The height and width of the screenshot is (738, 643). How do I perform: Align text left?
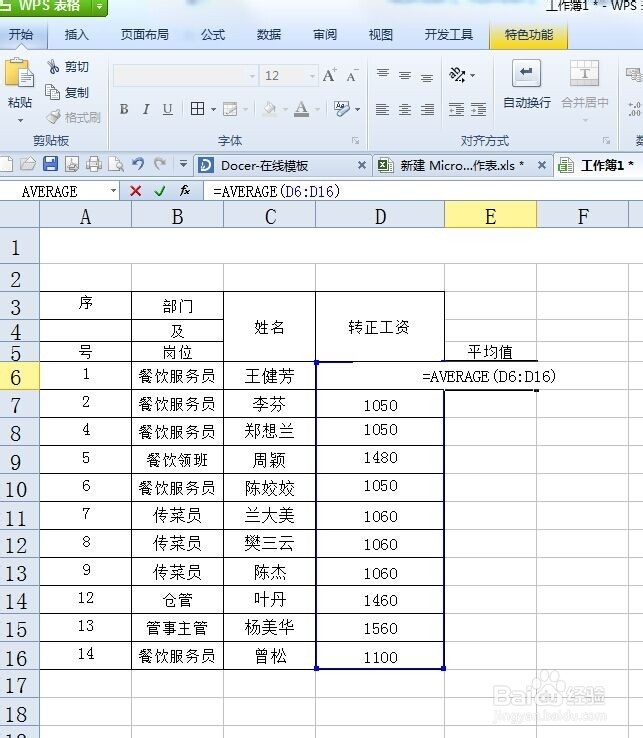click(x=382, y=110)
